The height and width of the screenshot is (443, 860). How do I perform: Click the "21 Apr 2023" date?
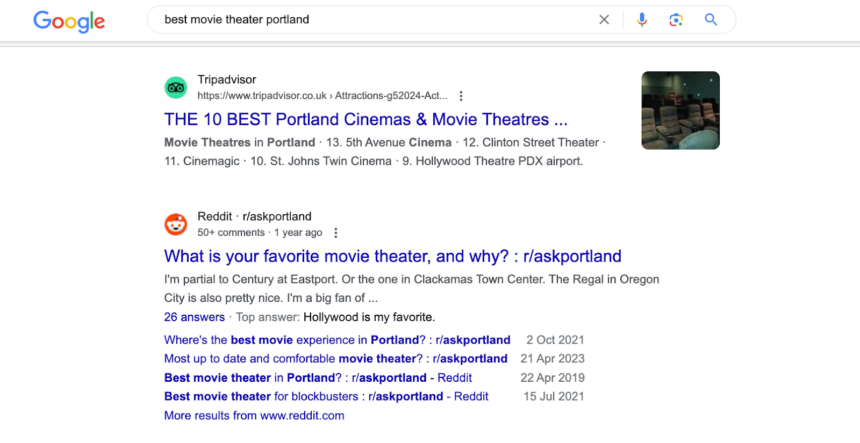[x=552, y=359]
